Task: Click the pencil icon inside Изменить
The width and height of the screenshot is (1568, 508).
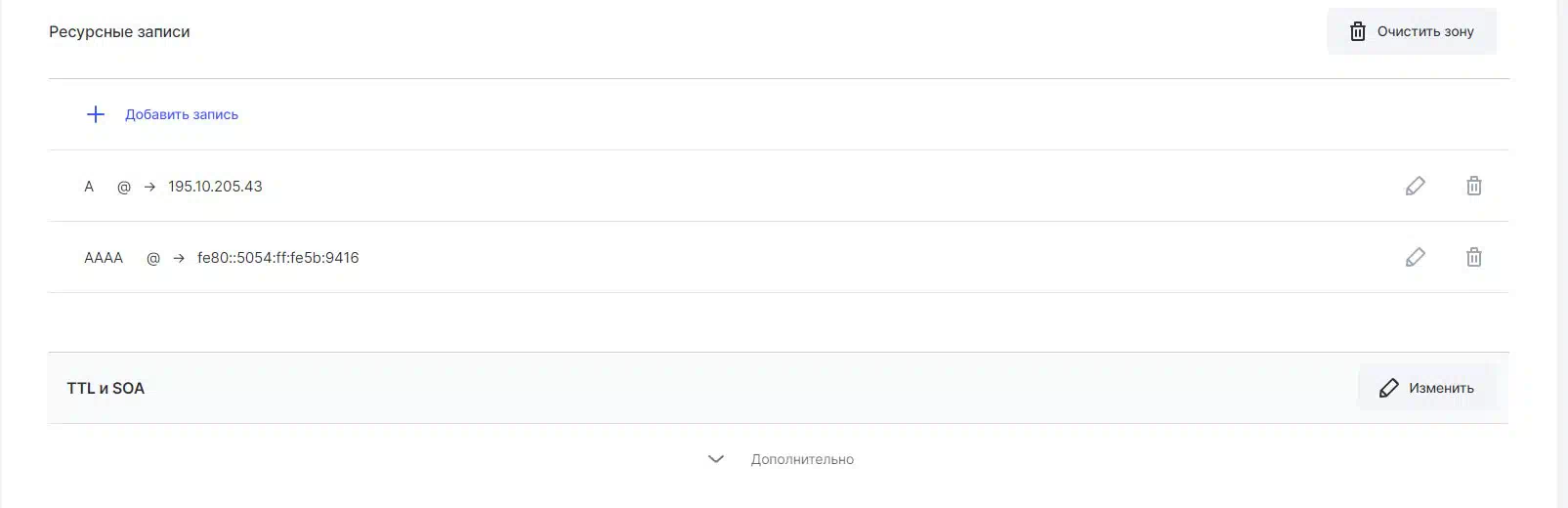Action: pos(1388,388)
